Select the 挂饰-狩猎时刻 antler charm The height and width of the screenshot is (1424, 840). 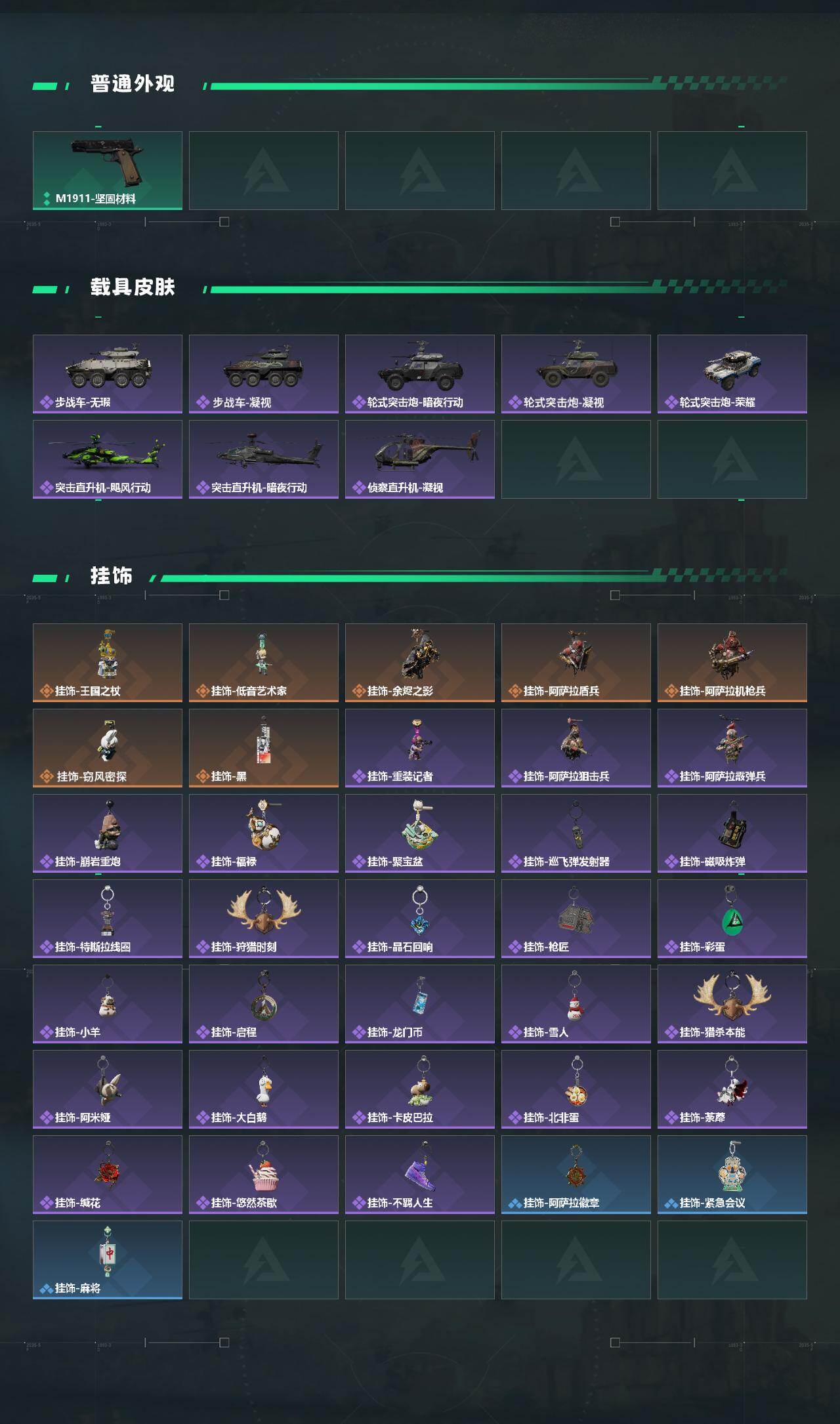(x=264, y=919)
